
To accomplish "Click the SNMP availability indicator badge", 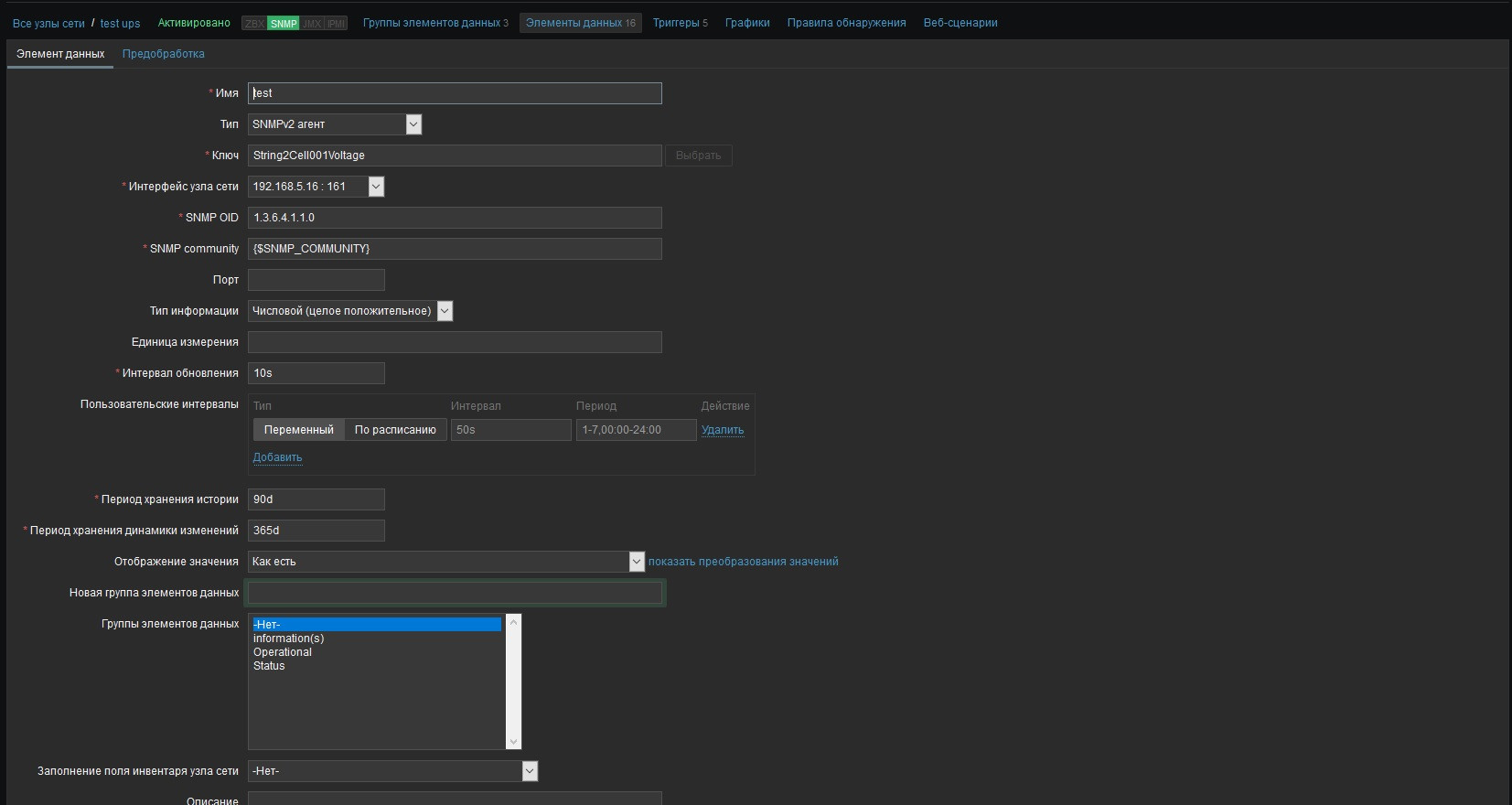I will point(283,24).
